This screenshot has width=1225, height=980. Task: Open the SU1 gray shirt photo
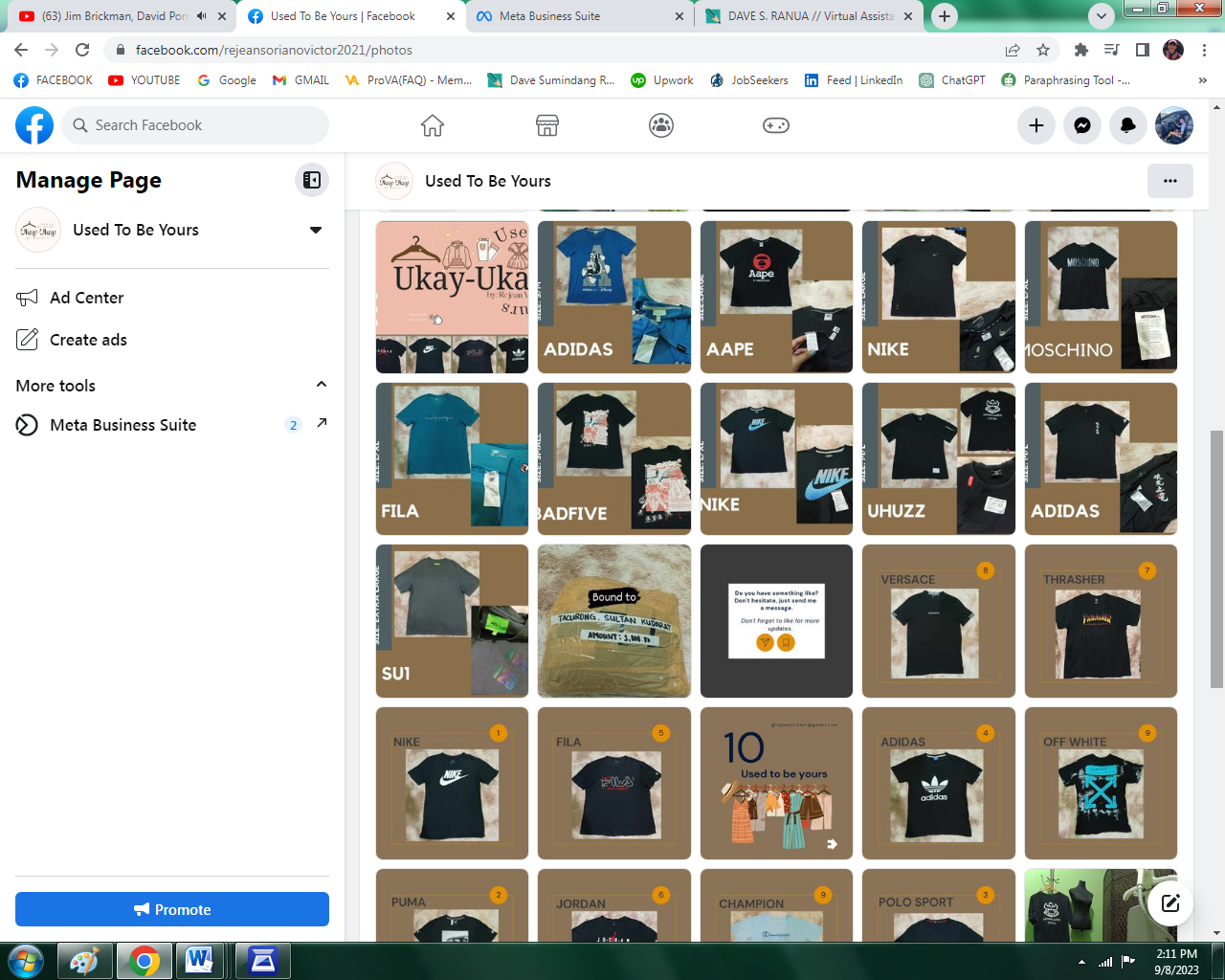click(x=452, y=621)
